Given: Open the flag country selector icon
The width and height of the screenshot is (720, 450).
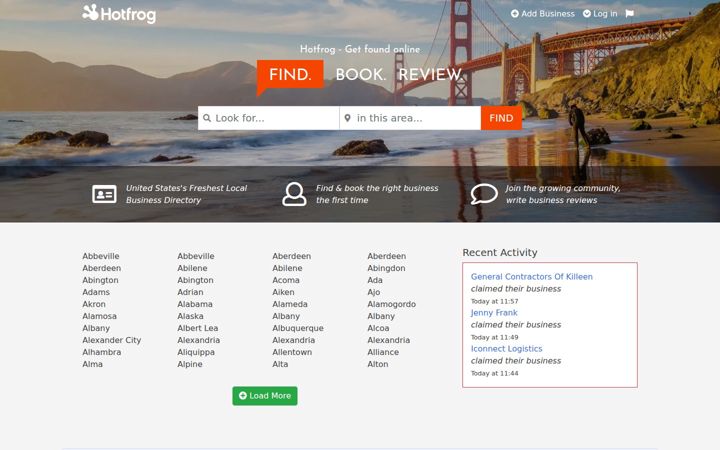Looking at the screenshot, I should (x=630, y=14).
